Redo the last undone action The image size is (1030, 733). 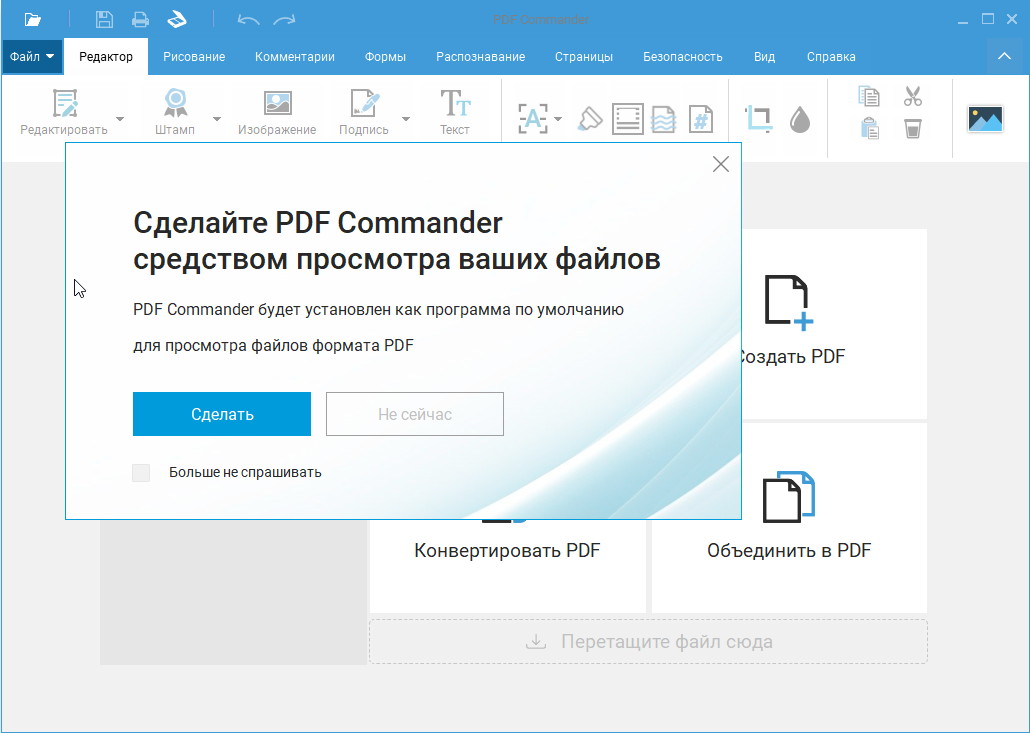point(284,20)
